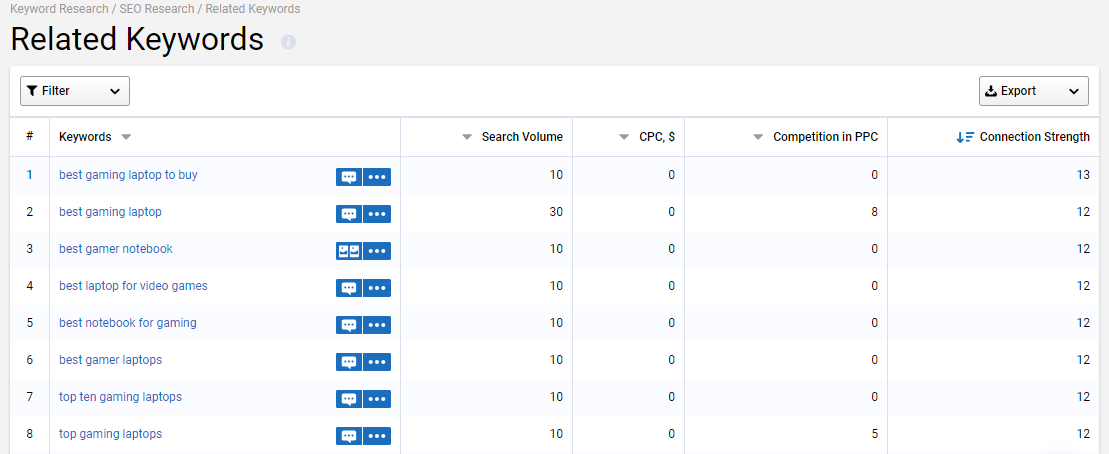Viewport: 1109px width, 454px height.
Task: Click search volume 30 for 'best gaming laptop'
Action: [557, 211]
